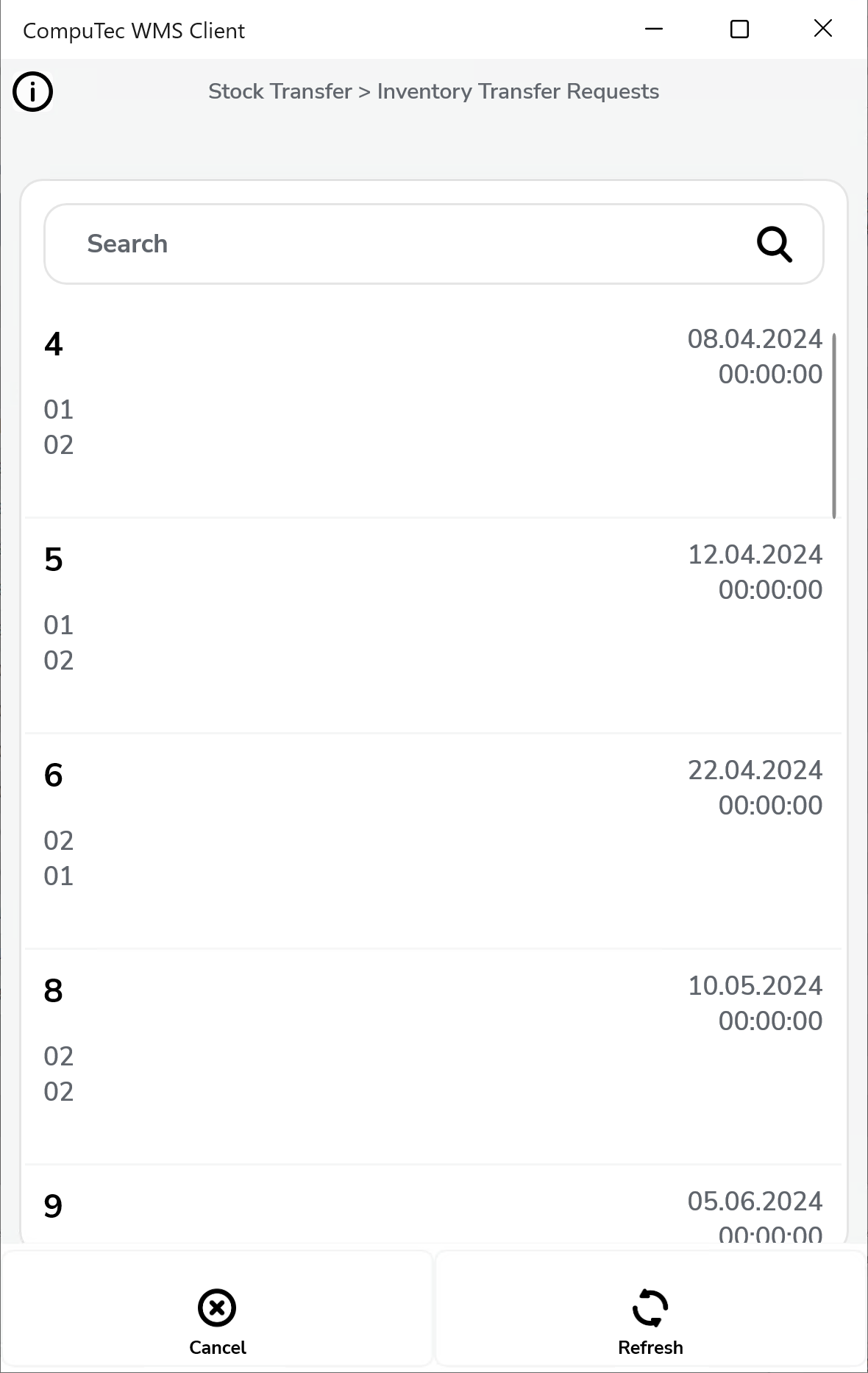Screen dimensions: 868x1373
Task: Click the Cancel circle-X icon
Action: pyautogui.click(x=217, y=1308)
